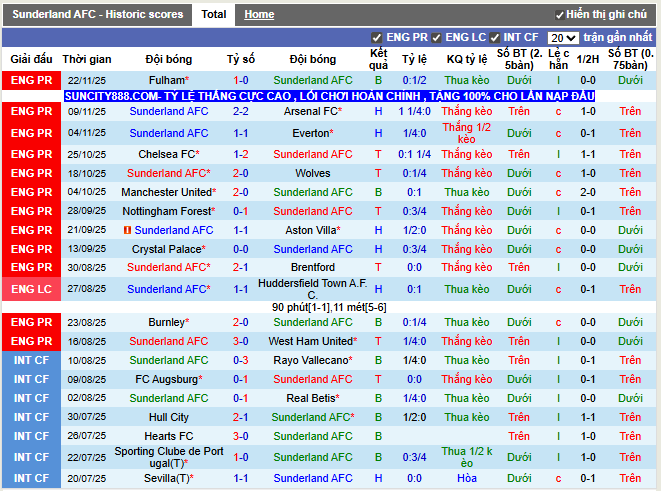Click the ENG PR badge on Fulham row

[31, 80]
